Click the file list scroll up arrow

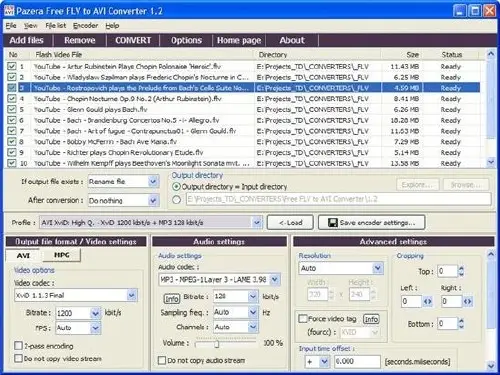point(491,54)
